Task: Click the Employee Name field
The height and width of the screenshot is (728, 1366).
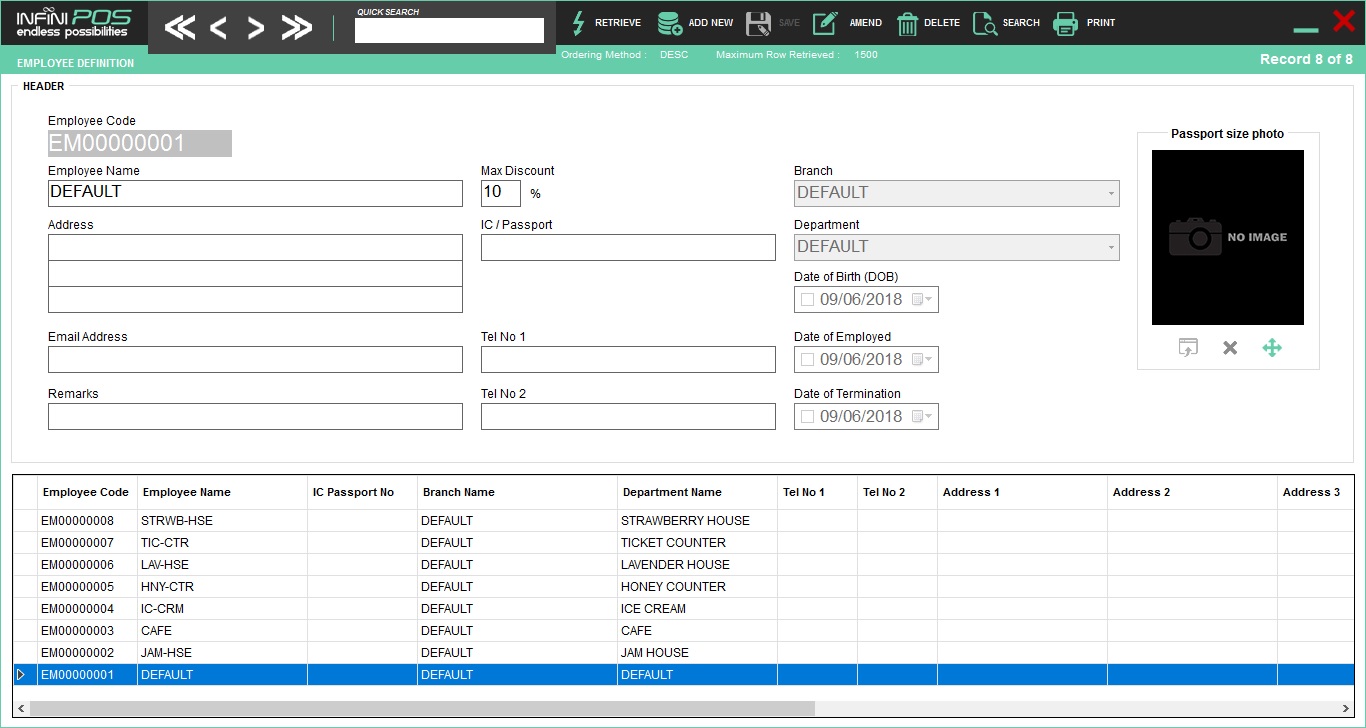Action: (x=255, y=193)
